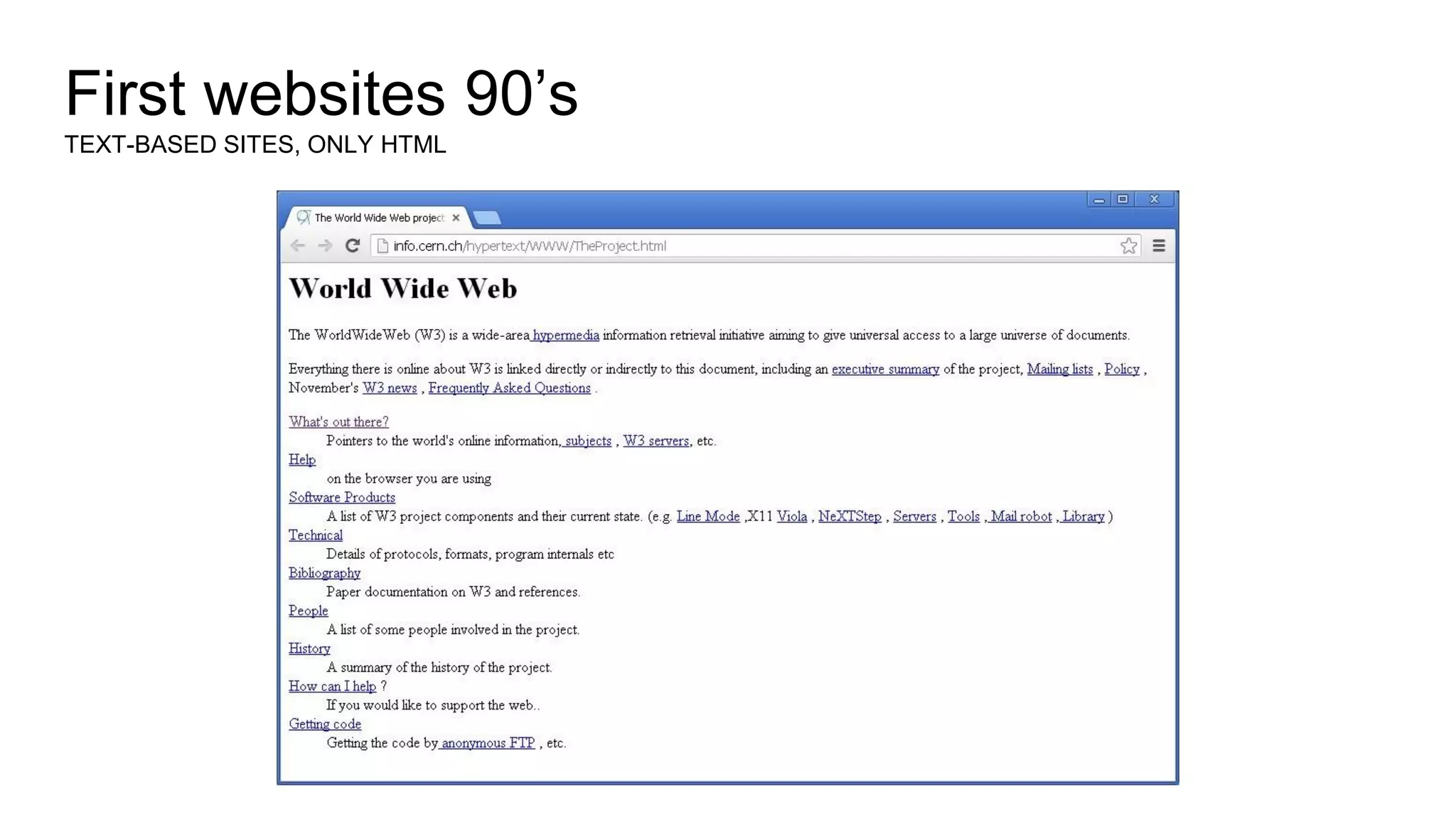The width and height of the screenshot is (1456, 819).
Task: Click 'Paper documentation on W3 and references.'
Action: pos(453,591)
